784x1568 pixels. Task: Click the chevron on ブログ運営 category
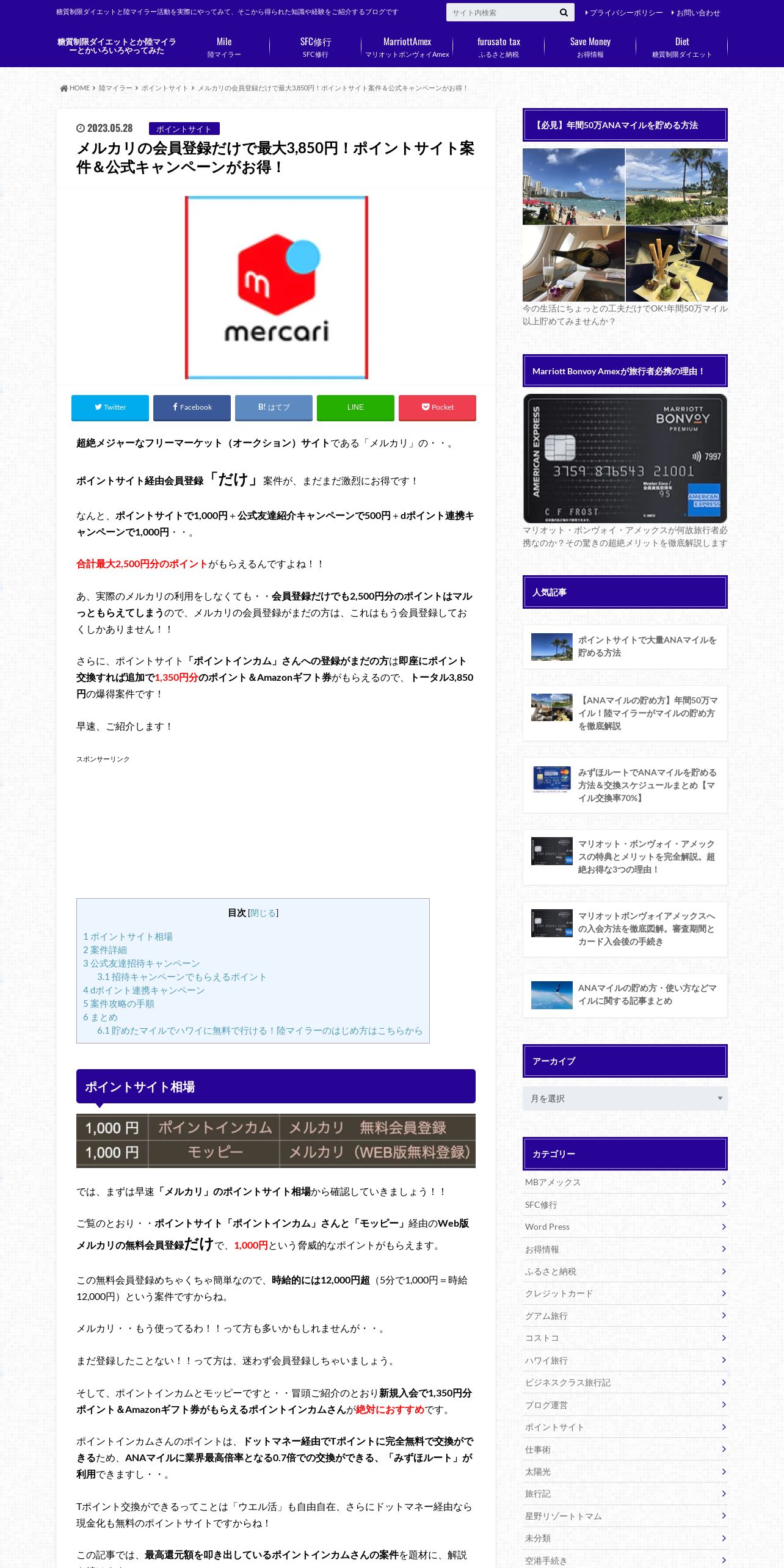[x=724, y=1404]
